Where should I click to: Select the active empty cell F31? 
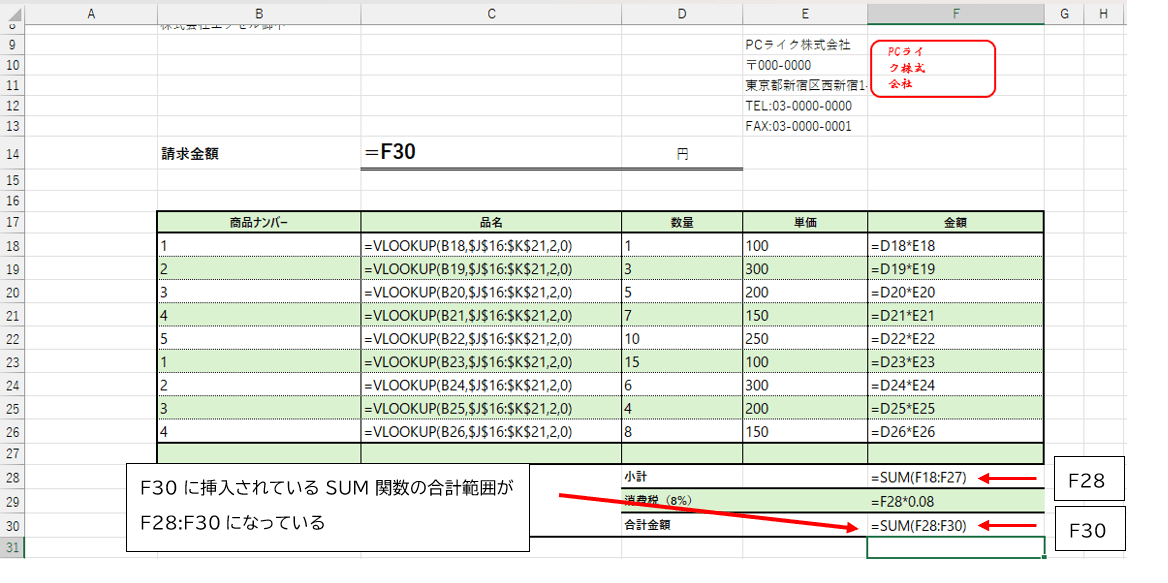pos(956,547)
